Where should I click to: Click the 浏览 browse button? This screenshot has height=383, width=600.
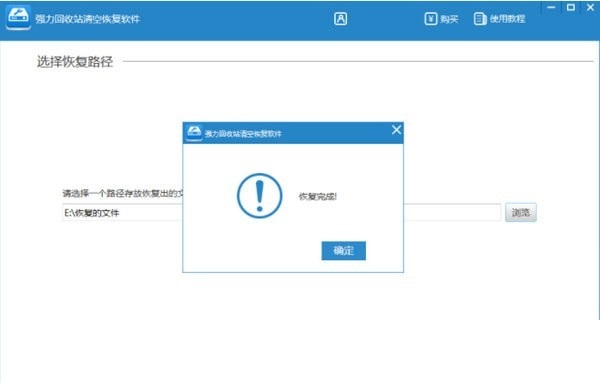point(521,212)
